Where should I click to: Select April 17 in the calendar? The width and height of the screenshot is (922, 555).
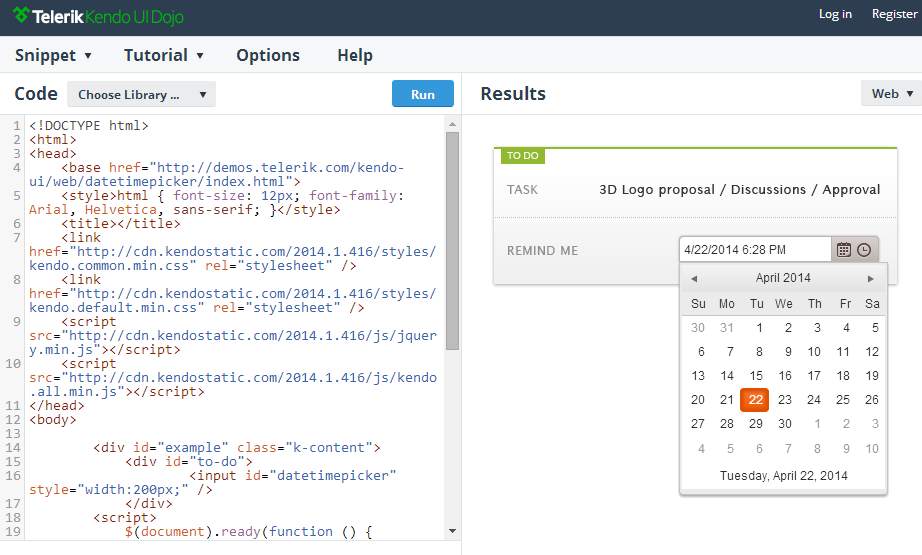point(814,376)
